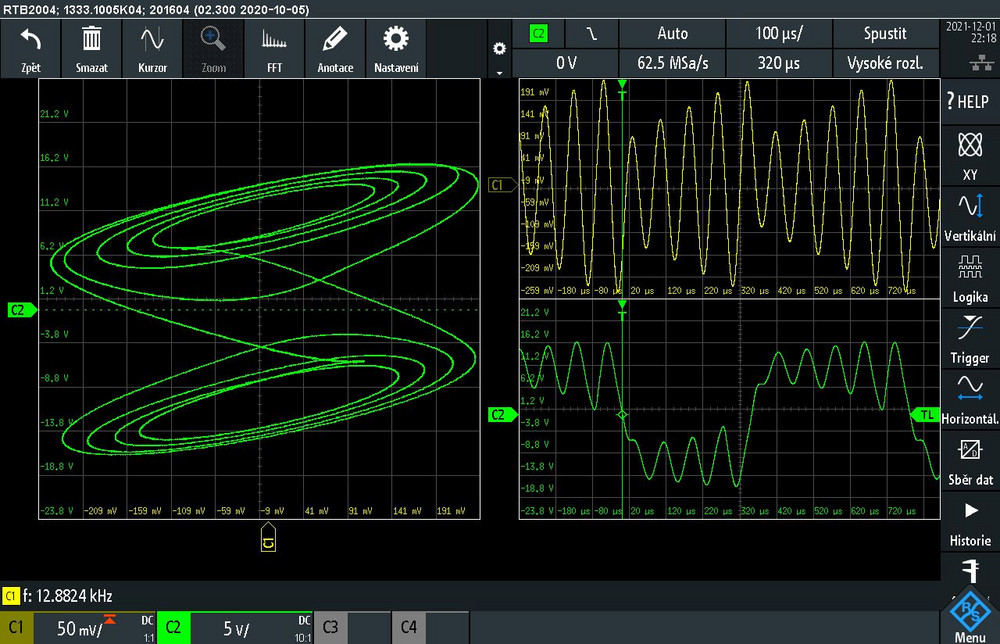
Task: Open the XY mode menu
Action: click(x=969, y=156)
